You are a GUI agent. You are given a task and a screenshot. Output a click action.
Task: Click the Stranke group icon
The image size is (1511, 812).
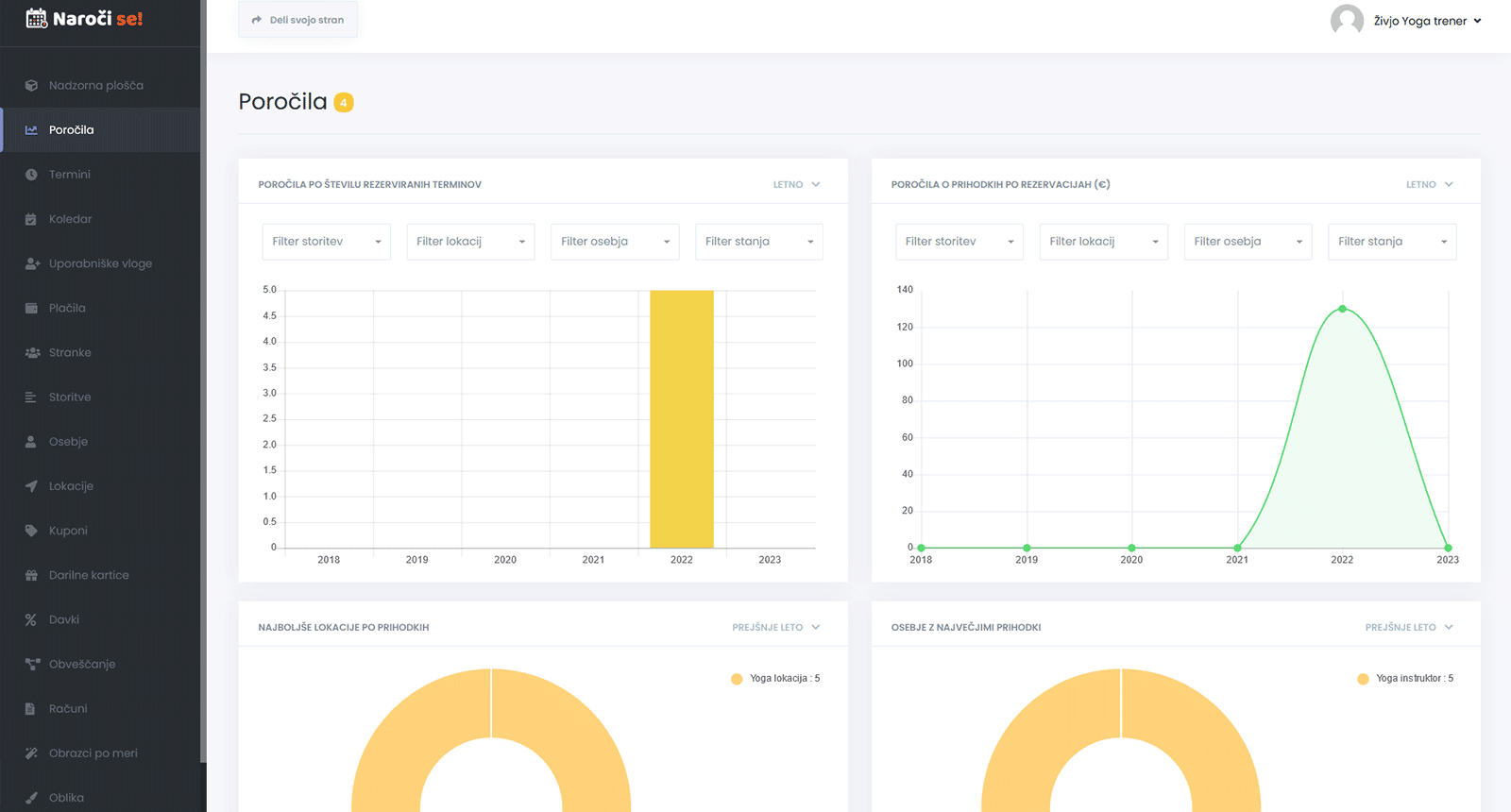pos(32,352)
